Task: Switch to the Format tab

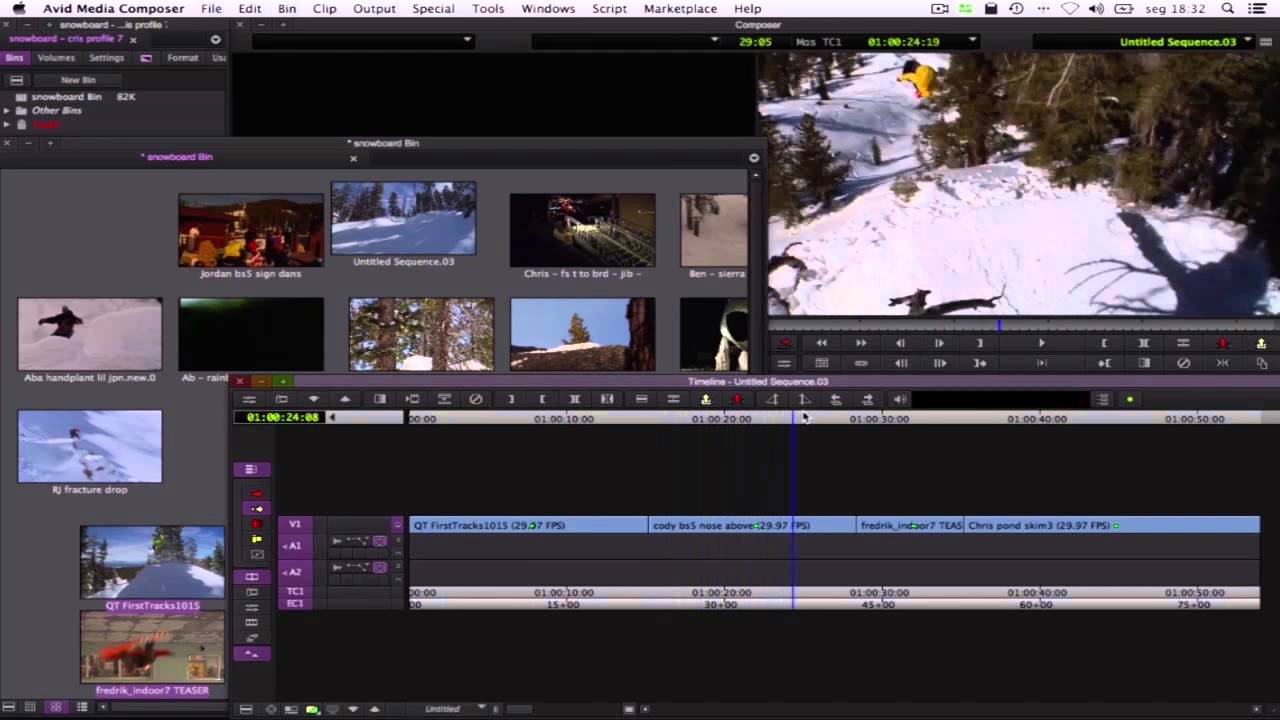Action: click(x=182, y=58)
